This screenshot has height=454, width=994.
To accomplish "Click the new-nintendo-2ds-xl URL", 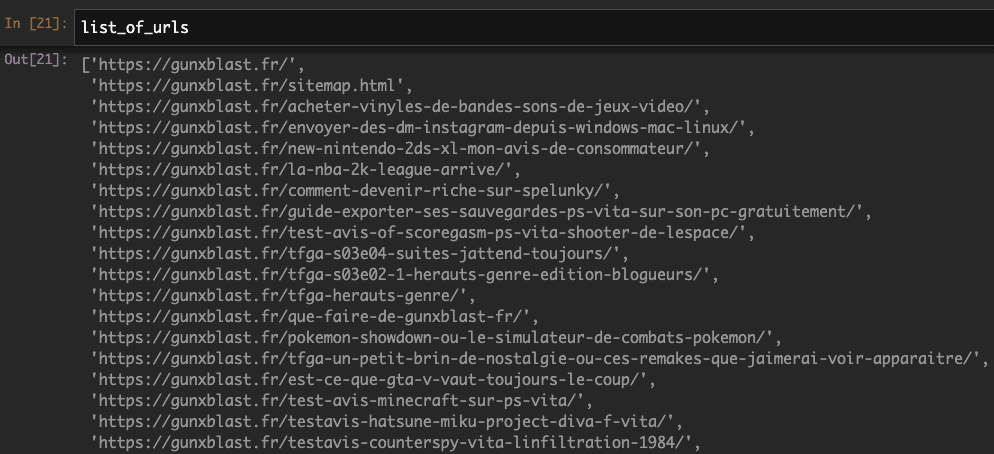I will coord(400,148).
